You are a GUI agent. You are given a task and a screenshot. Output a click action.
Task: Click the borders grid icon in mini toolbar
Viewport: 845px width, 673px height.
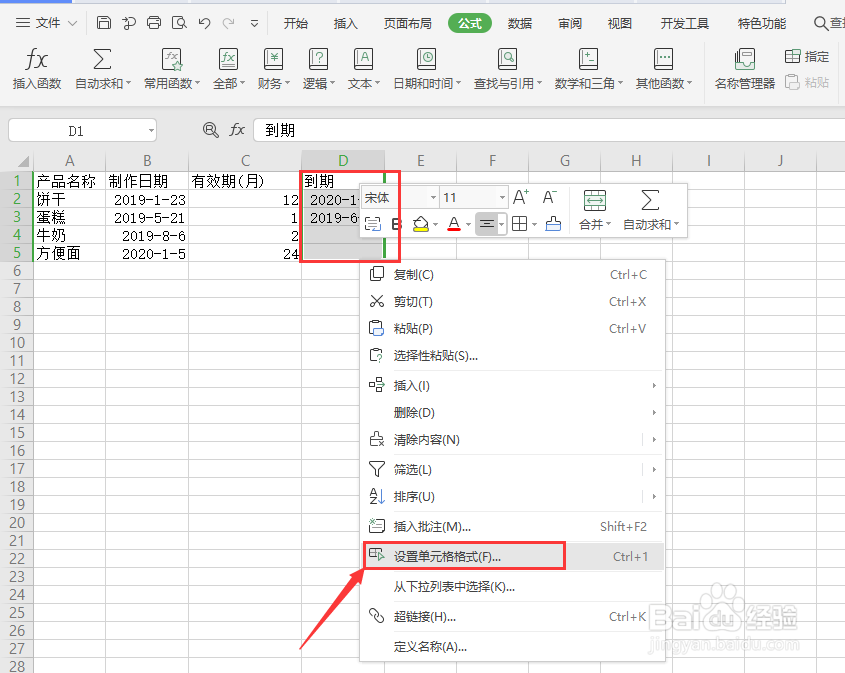520,223
